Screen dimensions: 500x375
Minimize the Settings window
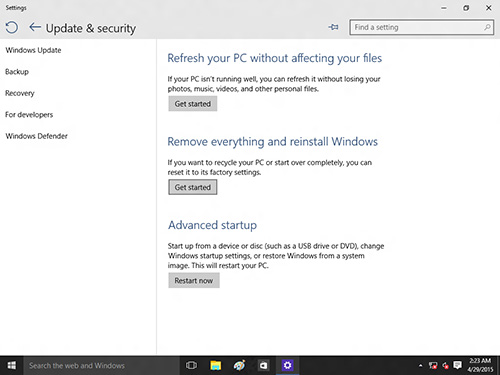pyautogui.click(x=444, y=8)
